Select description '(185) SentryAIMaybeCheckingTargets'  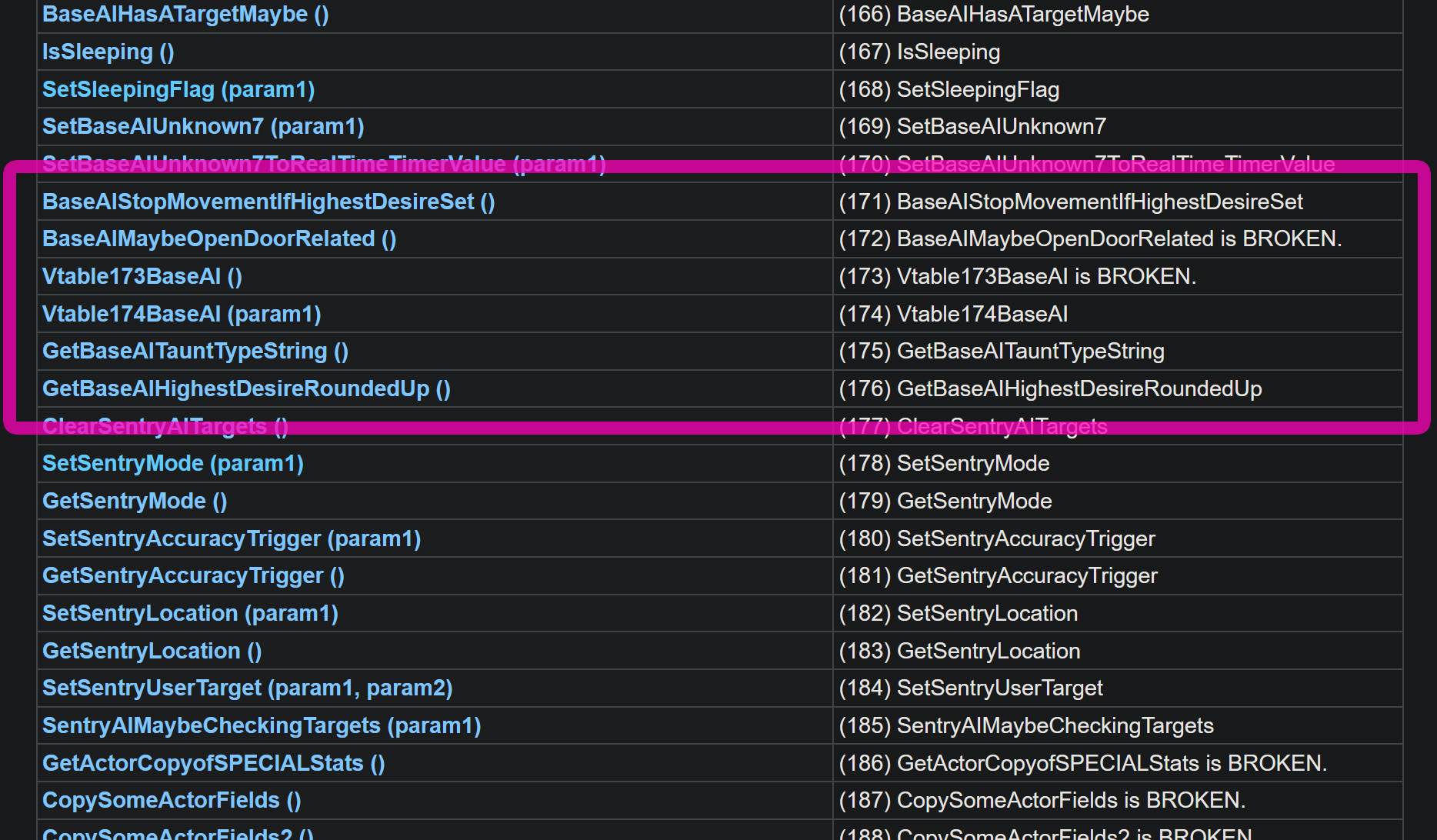pyautogui.click(x=1026, y=725)
